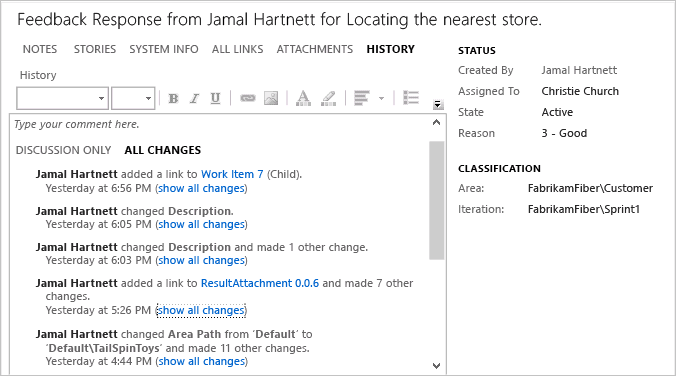Show all changes for the 6:56 PM entry

[201, 188]
